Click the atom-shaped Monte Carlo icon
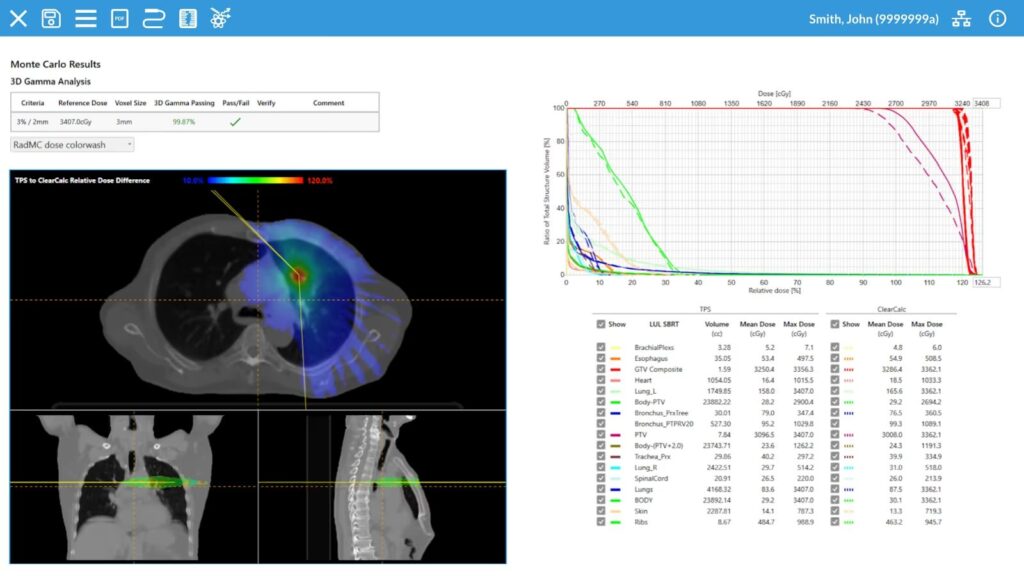Viewport: 1024px width, 576px height. pyautogui.click(x=220, y=18)
